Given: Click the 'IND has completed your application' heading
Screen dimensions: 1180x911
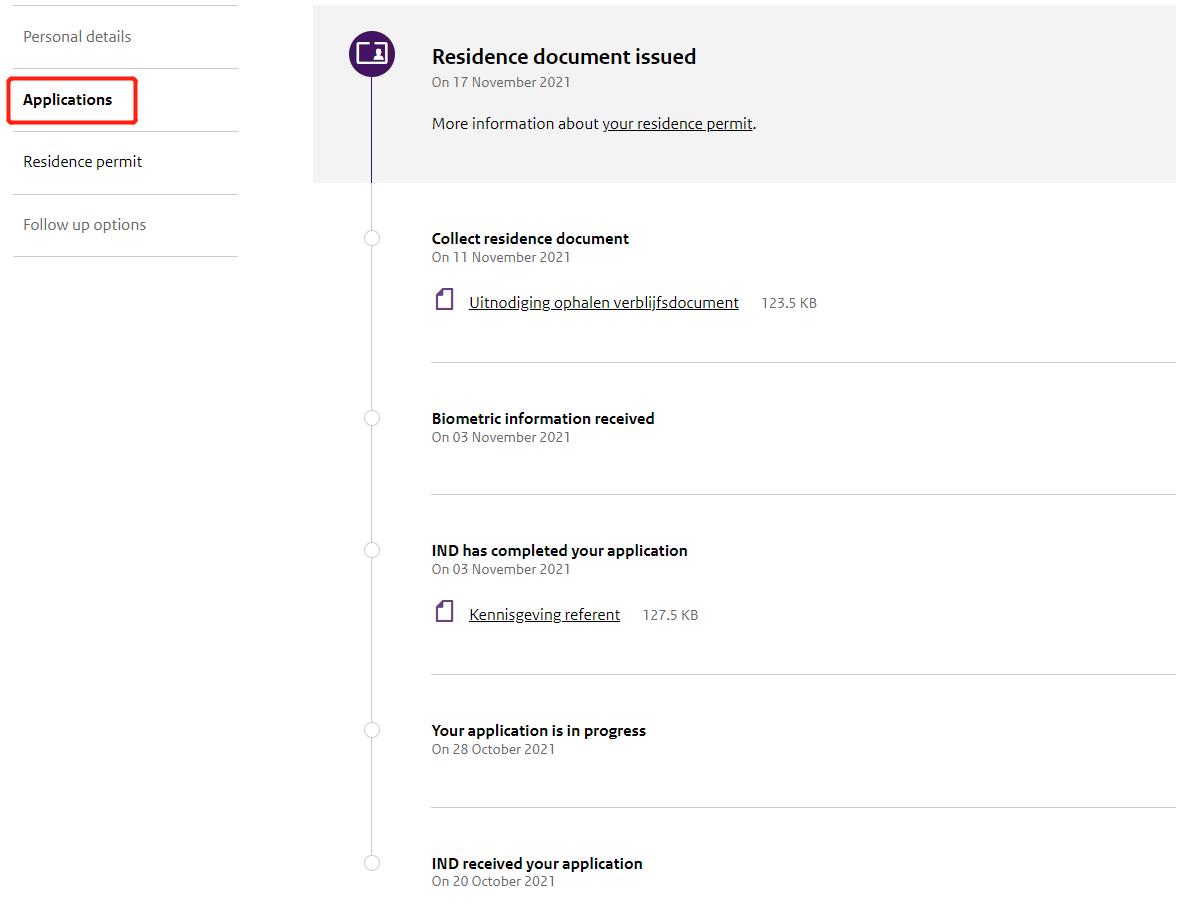Looking at the screenshot, I should tap(559, 551).
